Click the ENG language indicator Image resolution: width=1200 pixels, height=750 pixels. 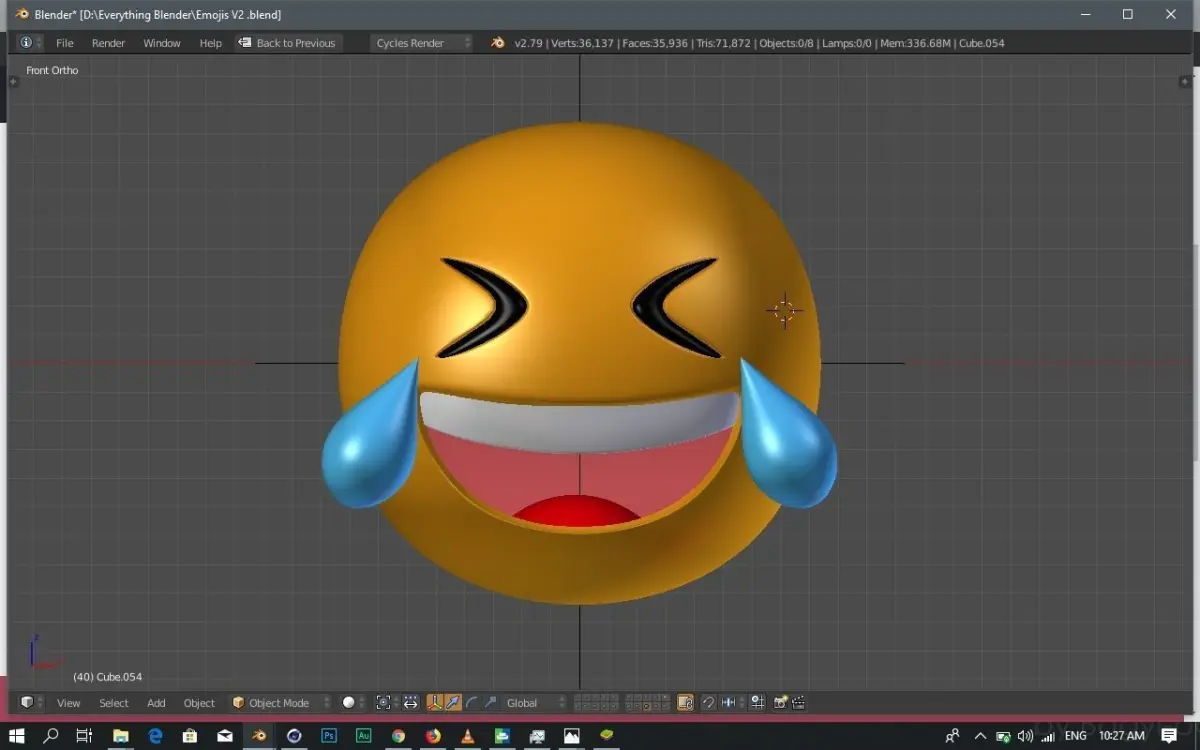1075,736
